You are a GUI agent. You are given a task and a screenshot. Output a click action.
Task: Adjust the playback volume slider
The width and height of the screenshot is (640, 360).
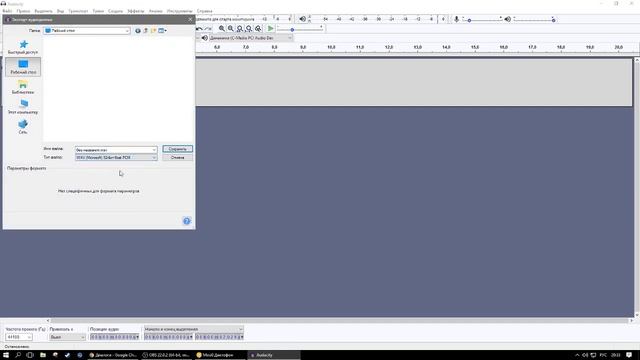534,19
